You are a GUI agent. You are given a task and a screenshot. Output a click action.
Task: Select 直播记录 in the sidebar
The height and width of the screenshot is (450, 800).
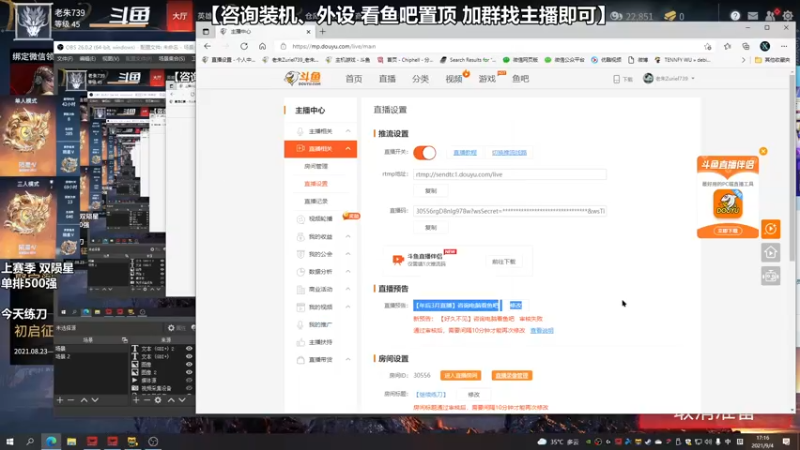tap(316, 202)
